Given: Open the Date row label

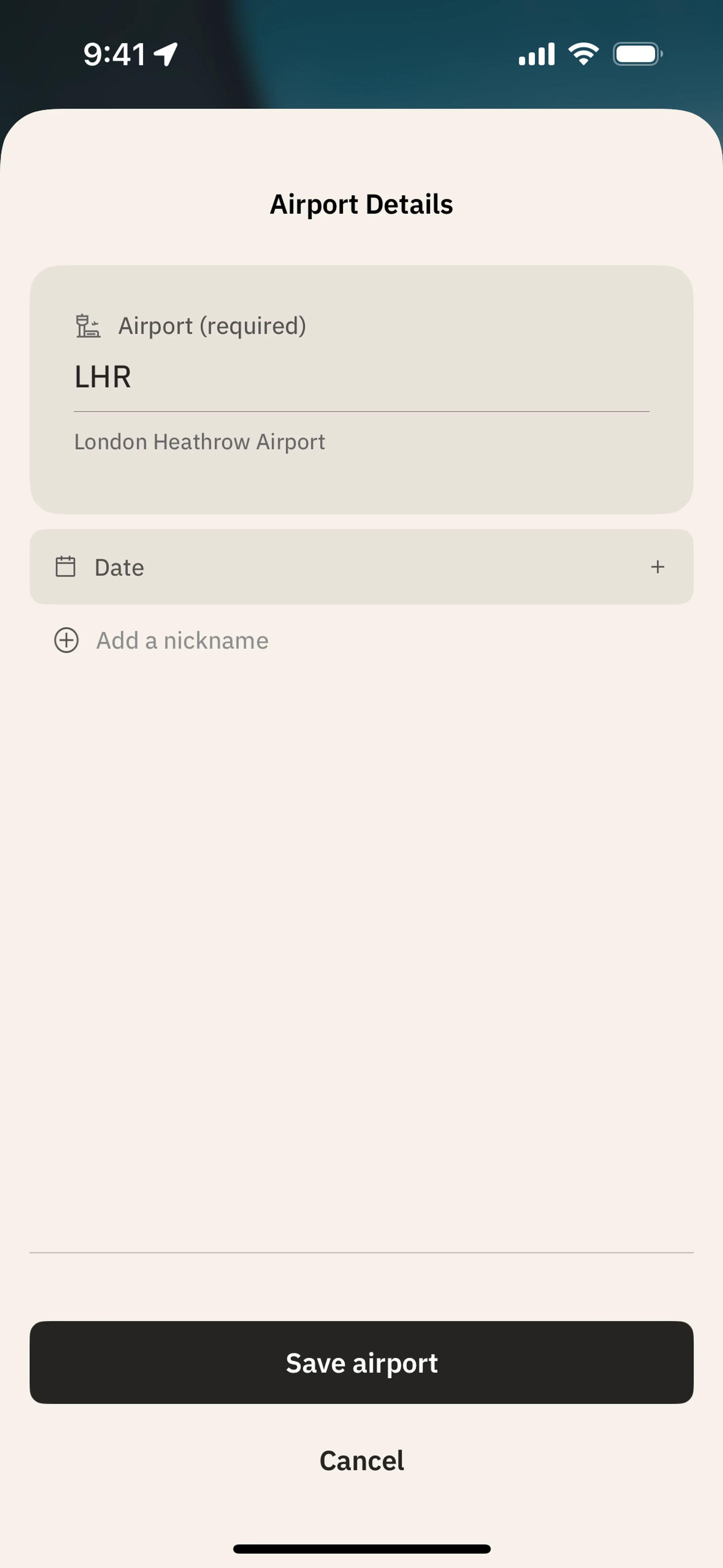Looking at the screenshot, I should click(119, 567).
